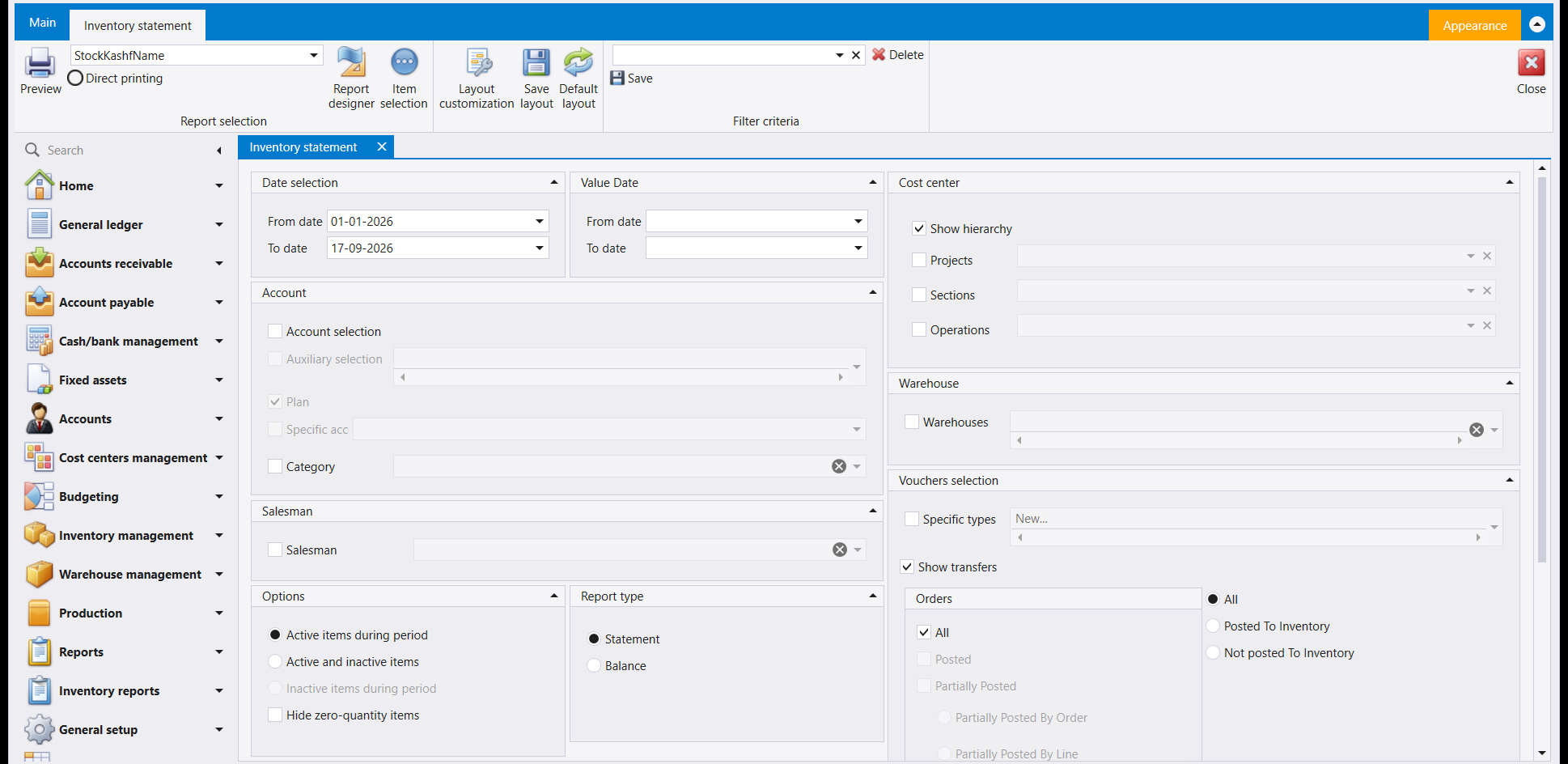Click the Appearance button
The image size is (1568, 764).
point(1474,25)
